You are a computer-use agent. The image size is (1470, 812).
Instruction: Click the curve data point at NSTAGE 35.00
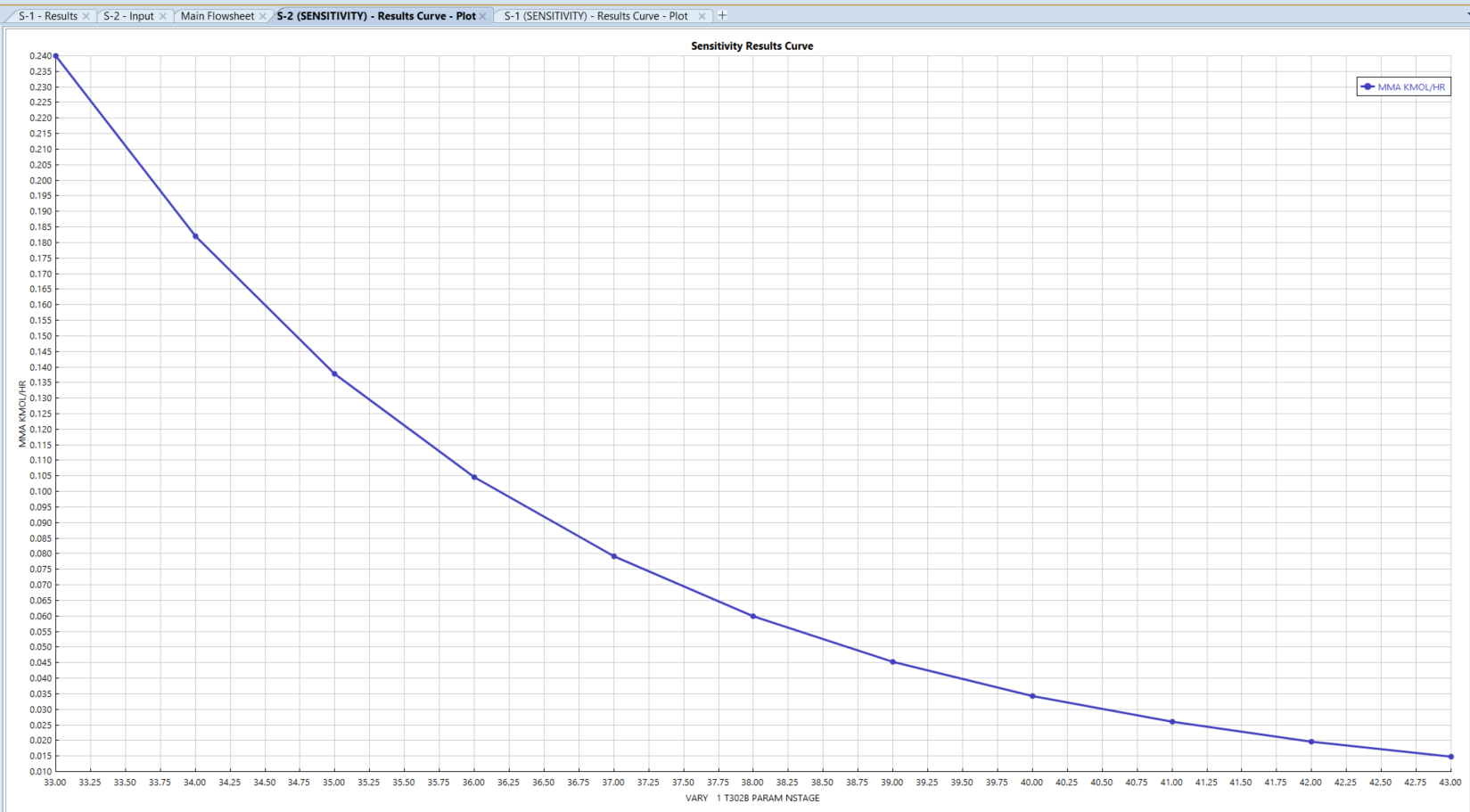(x=334, y=373)
